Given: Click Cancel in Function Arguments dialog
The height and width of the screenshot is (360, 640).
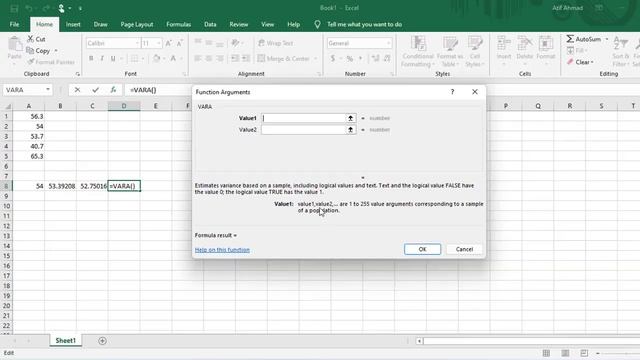Looking at the screenshot, I should click(464, 249).
